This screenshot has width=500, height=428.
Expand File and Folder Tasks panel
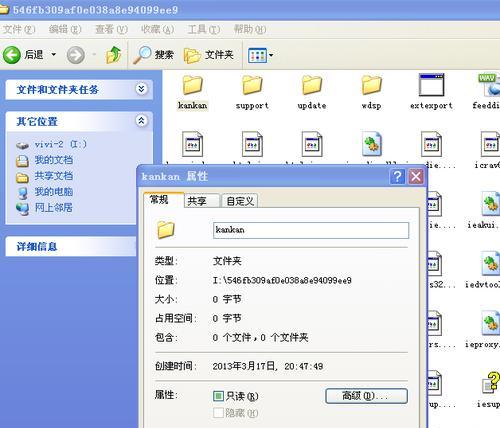(141, 89)
